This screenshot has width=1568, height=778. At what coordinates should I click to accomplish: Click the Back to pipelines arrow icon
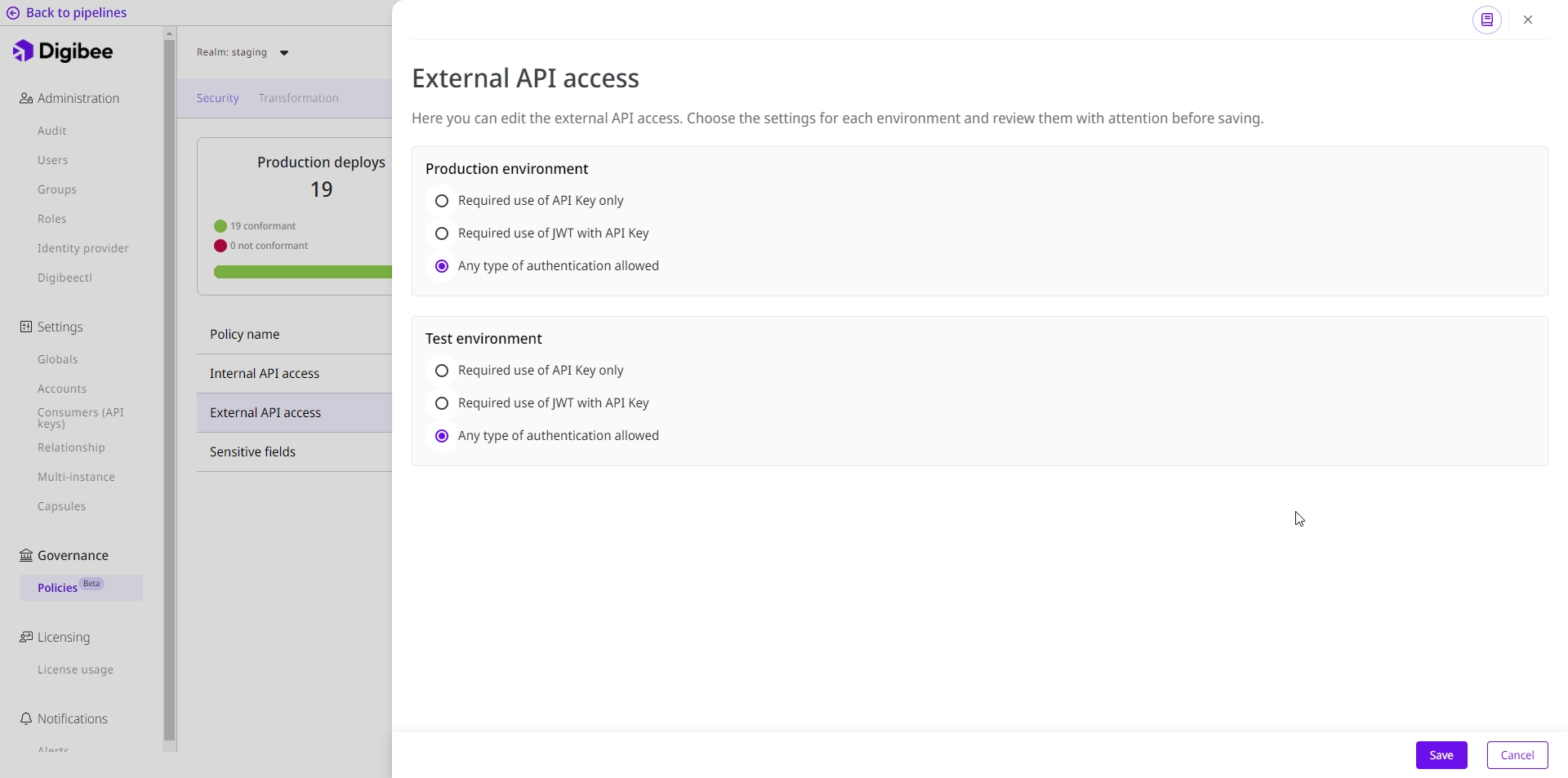click(x=13, y=13)
